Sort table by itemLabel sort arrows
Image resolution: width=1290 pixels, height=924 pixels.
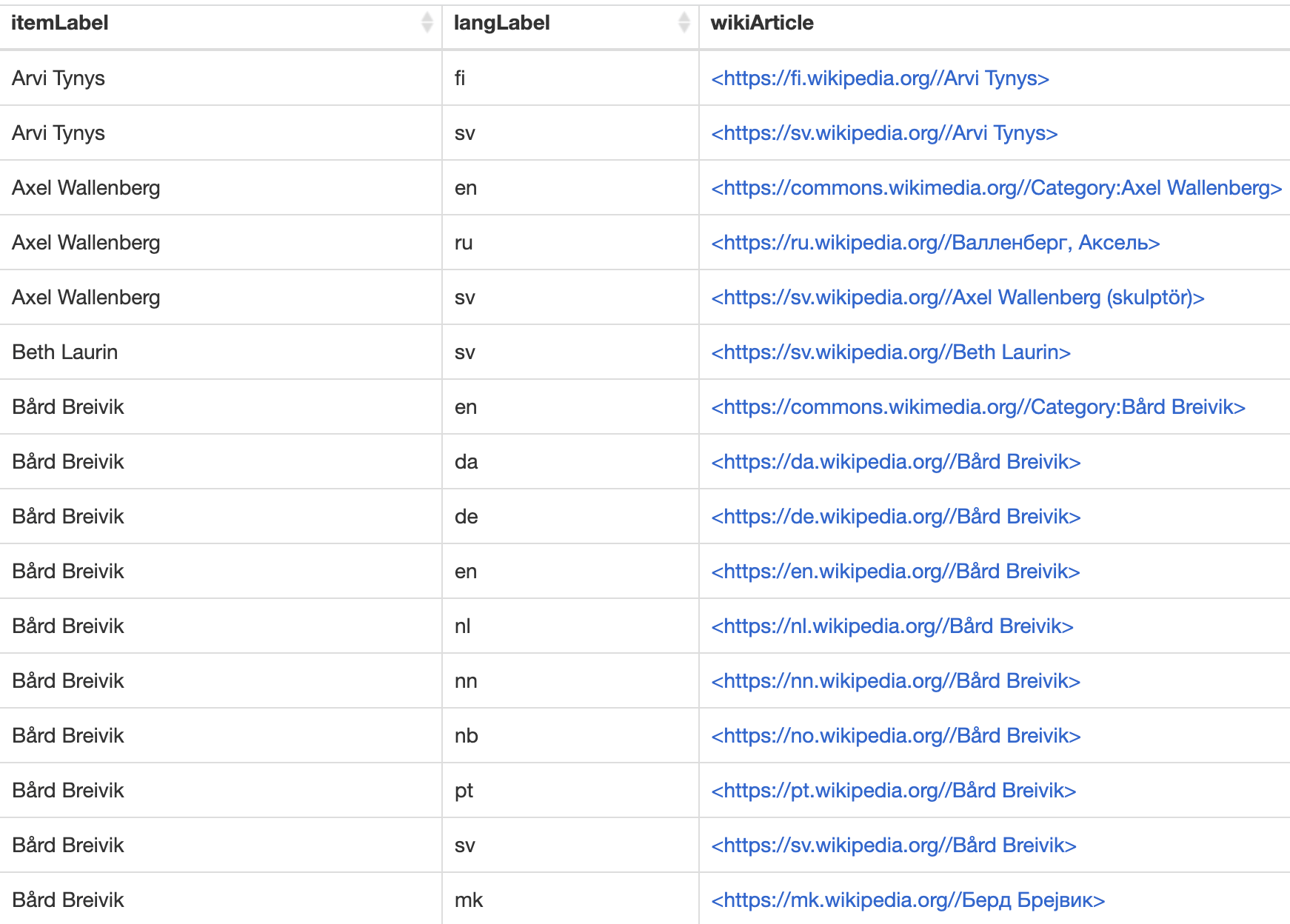tap(427, 23)
